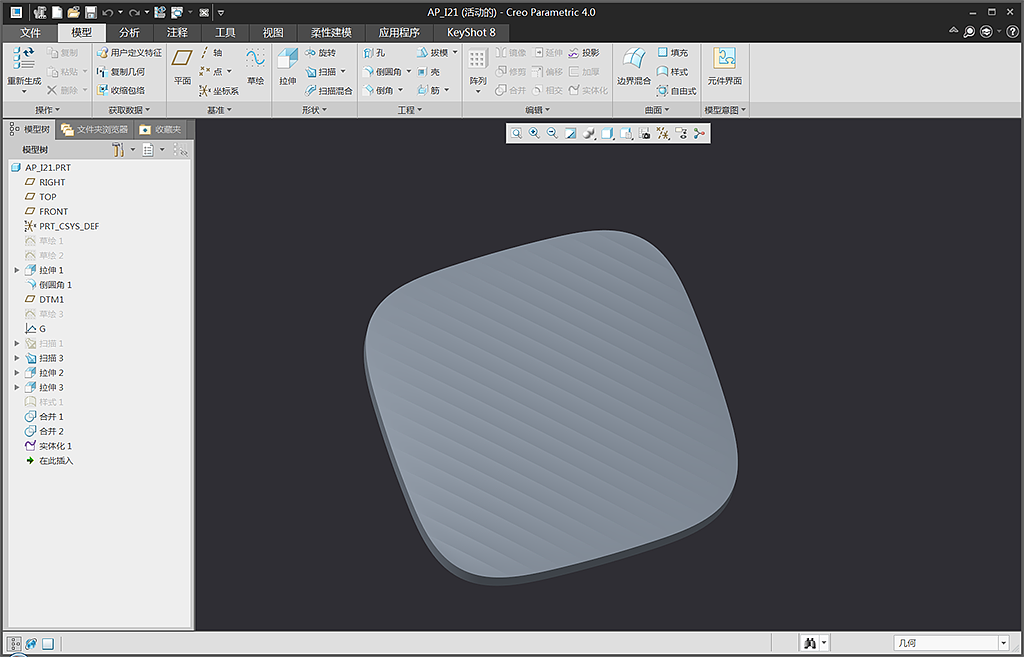The height and width of the screenshot is (657, 1024).
Task: Open the 工程 group dropdown
Action: tap(409, 110)
